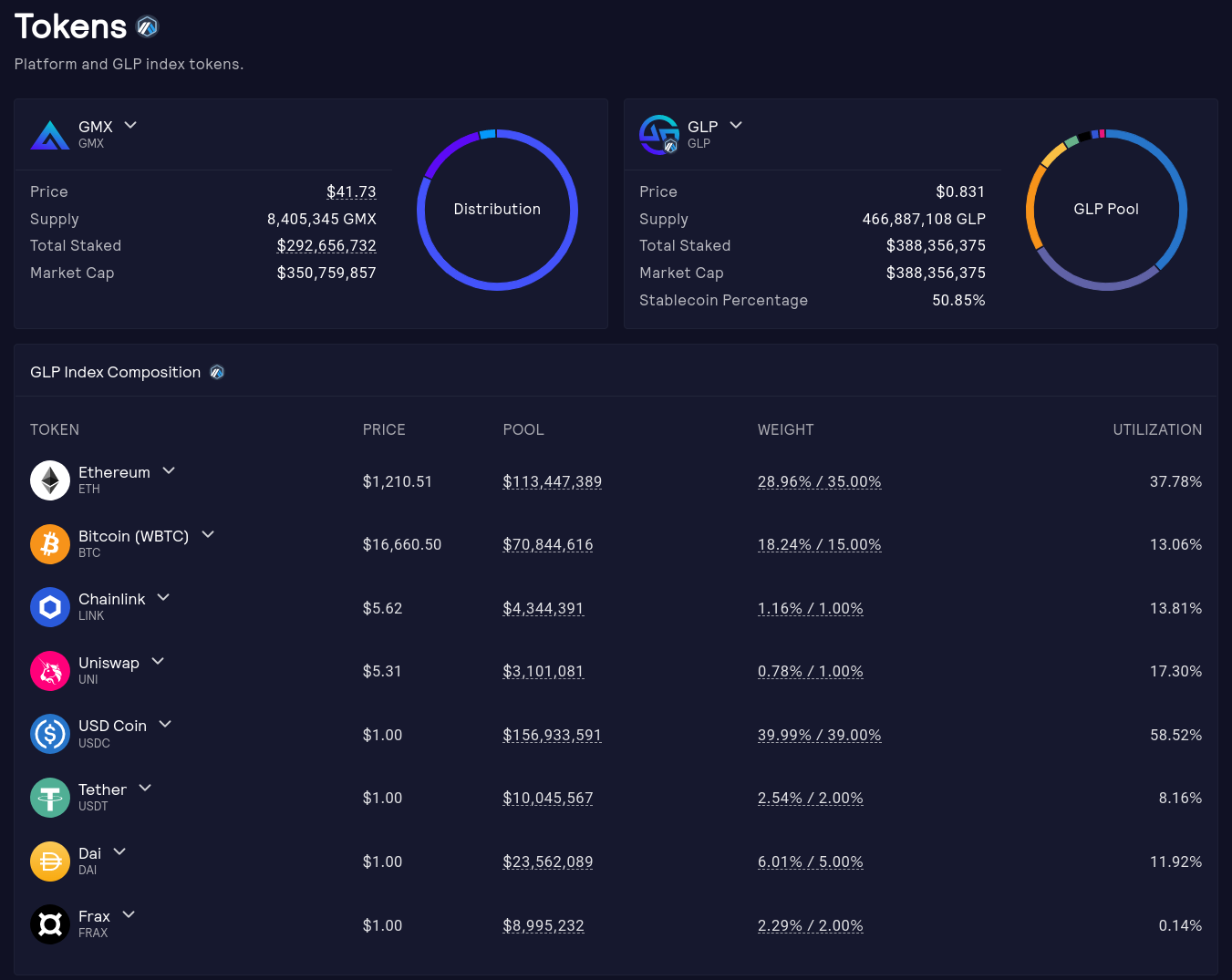Click Frax weight 2.29% / 2.00%
Screen dimensions: 1232x980
coord(811,925)
